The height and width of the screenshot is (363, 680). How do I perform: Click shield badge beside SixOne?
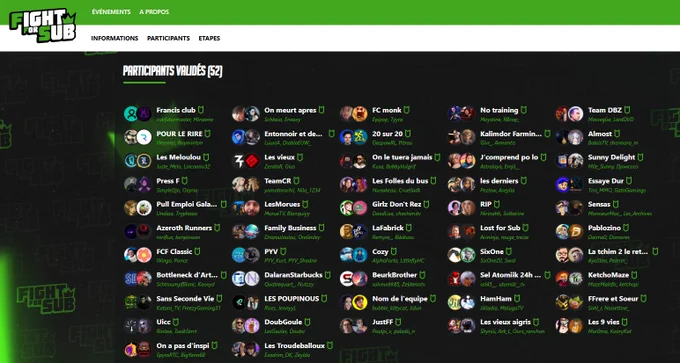pos(509,252)
